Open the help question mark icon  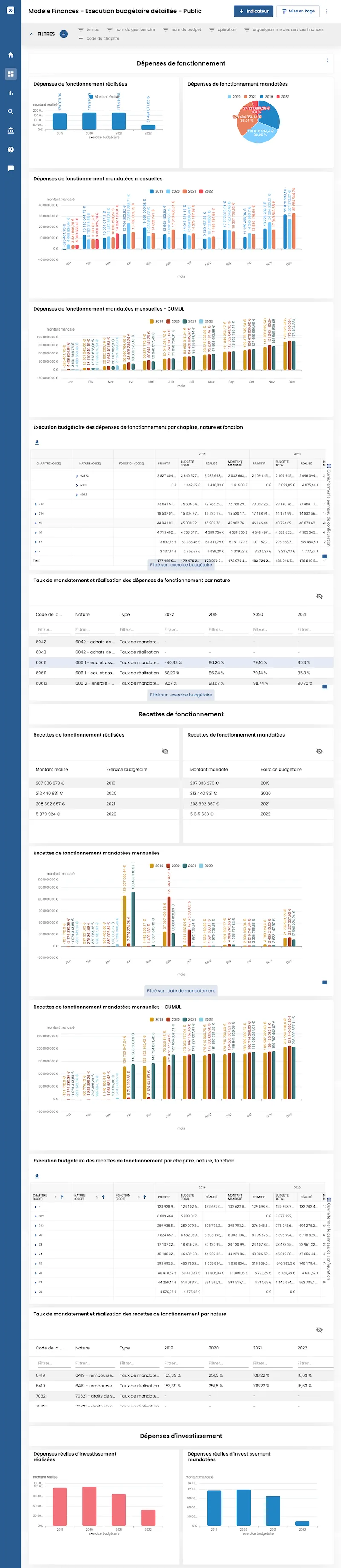(10, 150)
